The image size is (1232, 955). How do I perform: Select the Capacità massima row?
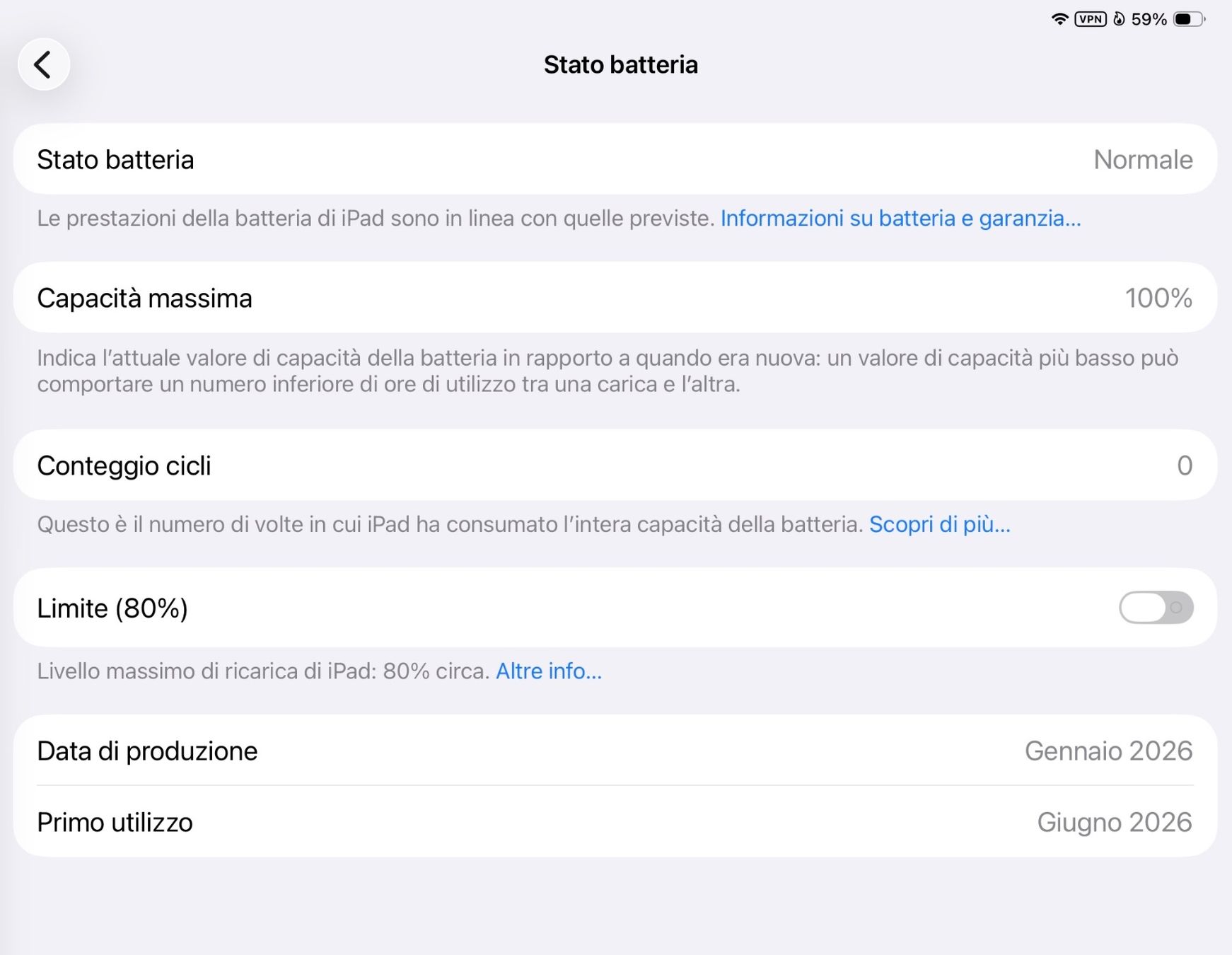click(615, 298)
